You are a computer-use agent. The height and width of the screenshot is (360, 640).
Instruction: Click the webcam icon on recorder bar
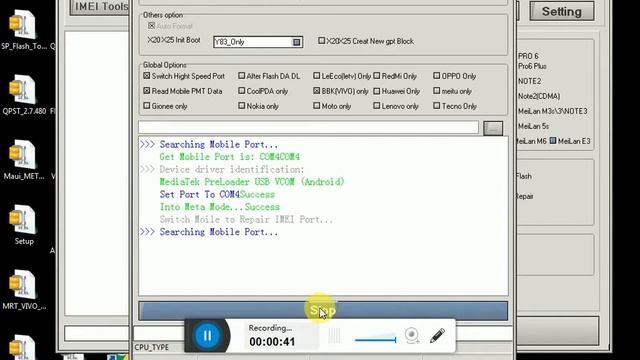click(412, 336)
